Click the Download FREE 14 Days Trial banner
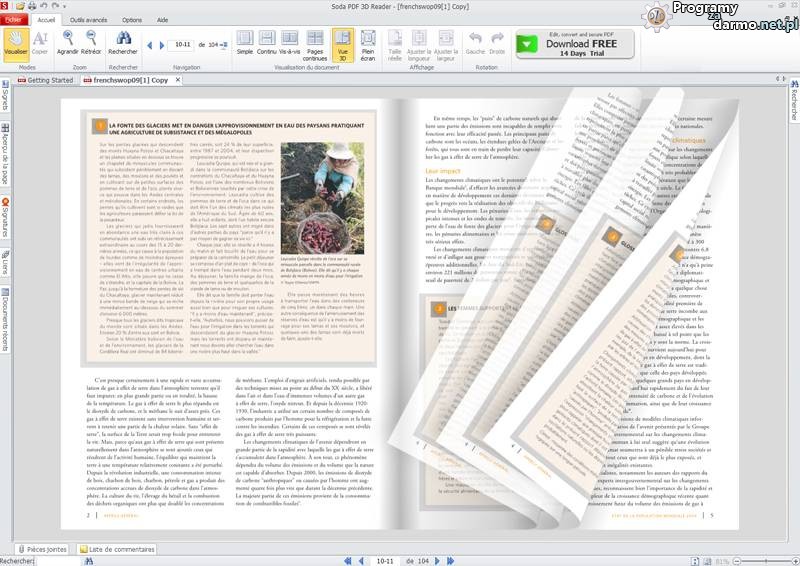The width and height of the screenshot is (800, 566). pos(574,44)
